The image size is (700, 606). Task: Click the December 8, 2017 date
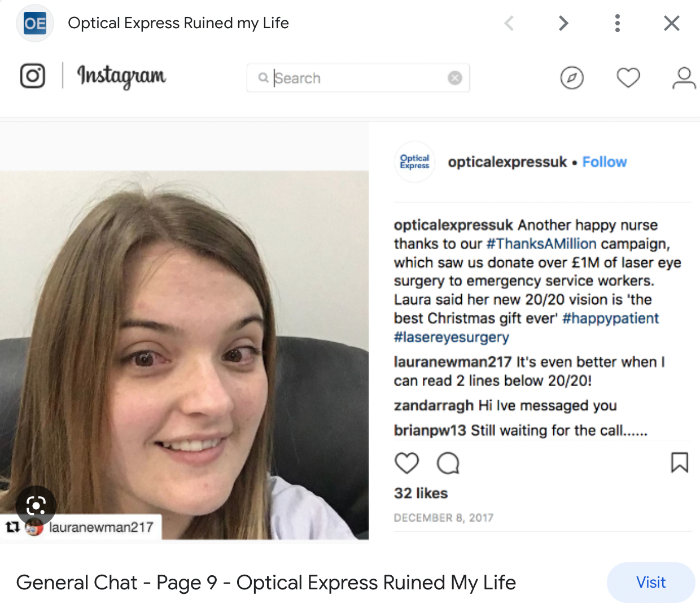coord(443,518)
